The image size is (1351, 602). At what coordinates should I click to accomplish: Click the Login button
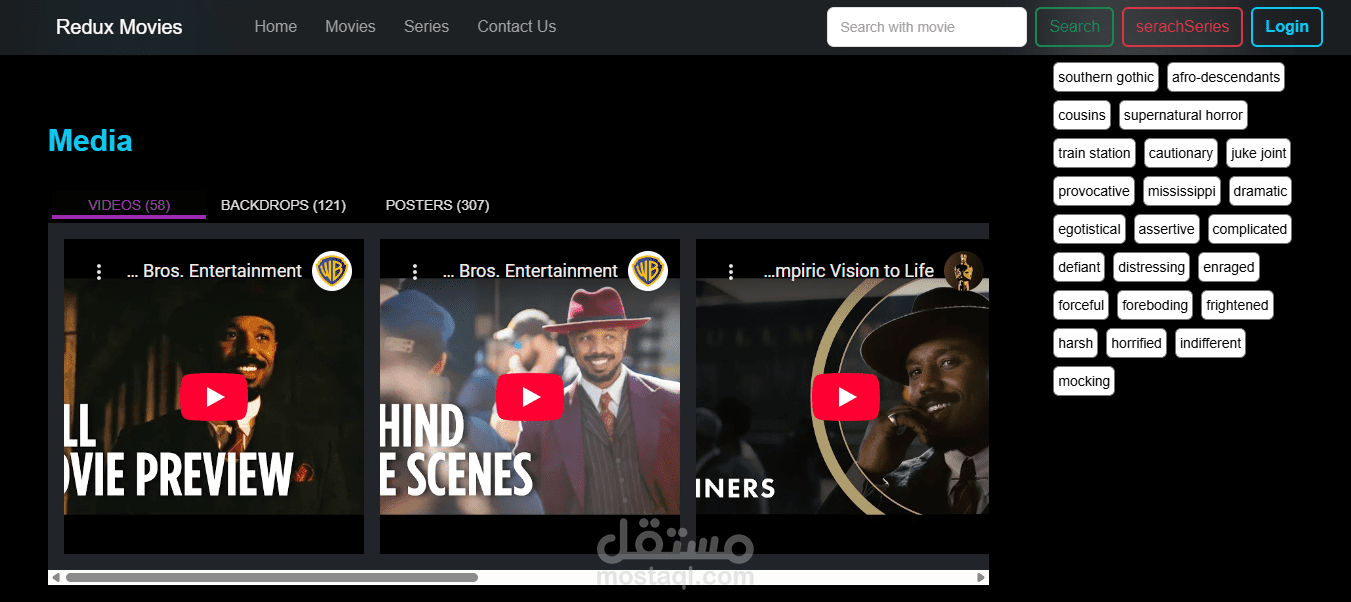(x=1287, y=27)
